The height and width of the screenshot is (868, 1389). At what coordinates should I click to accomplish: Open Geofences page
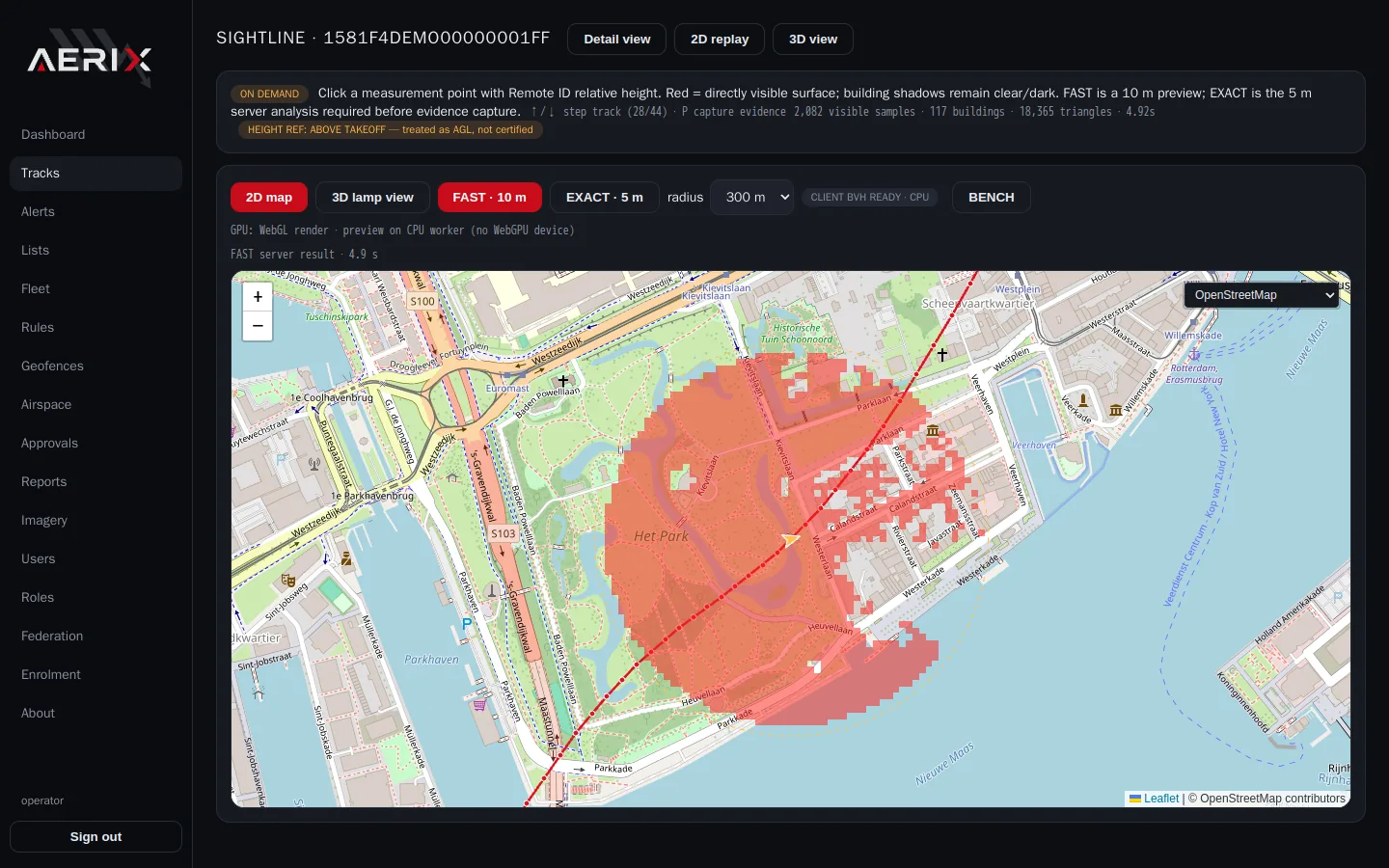coord(95,366)
